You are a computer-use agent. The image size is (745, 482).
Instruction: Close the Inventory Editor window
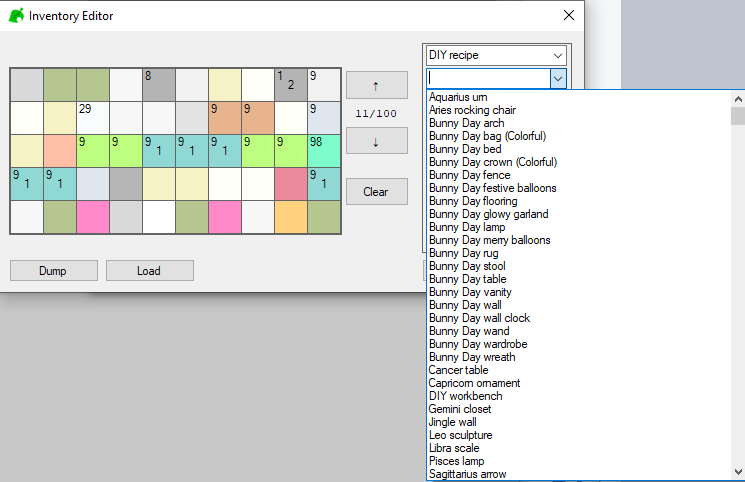(x=569, y=15)
